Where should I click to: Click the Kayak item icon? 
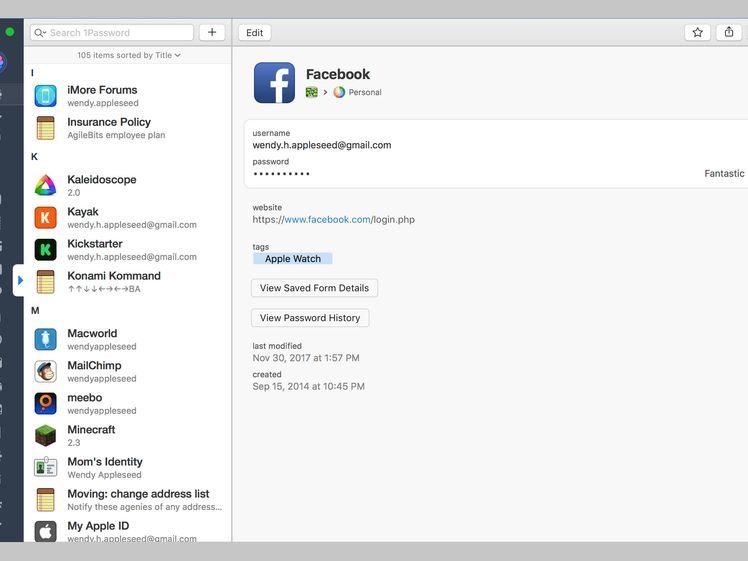click(45, 218)
